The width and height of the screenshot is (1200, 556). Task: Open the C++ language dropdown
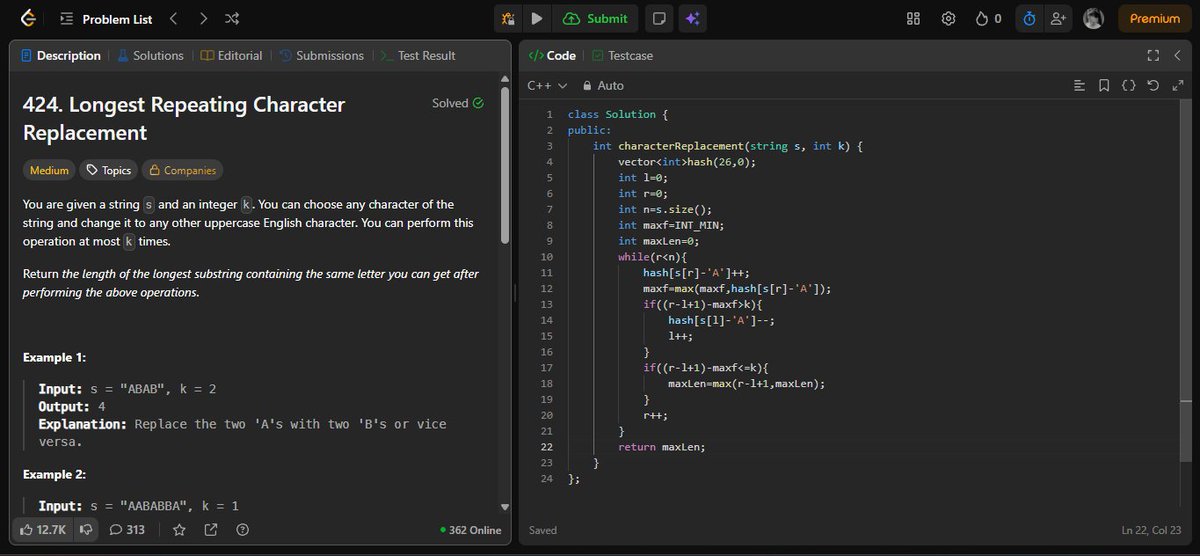547,86
